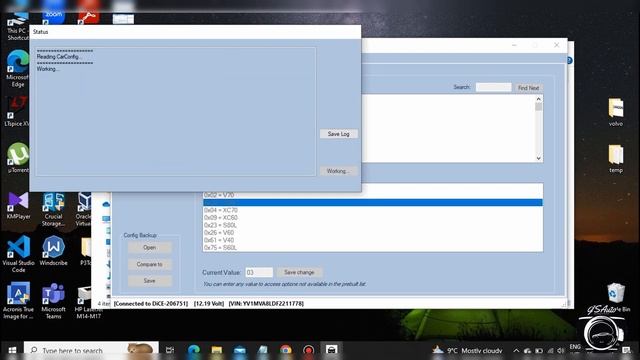Open the network icon in tray

tap(550, 351)
